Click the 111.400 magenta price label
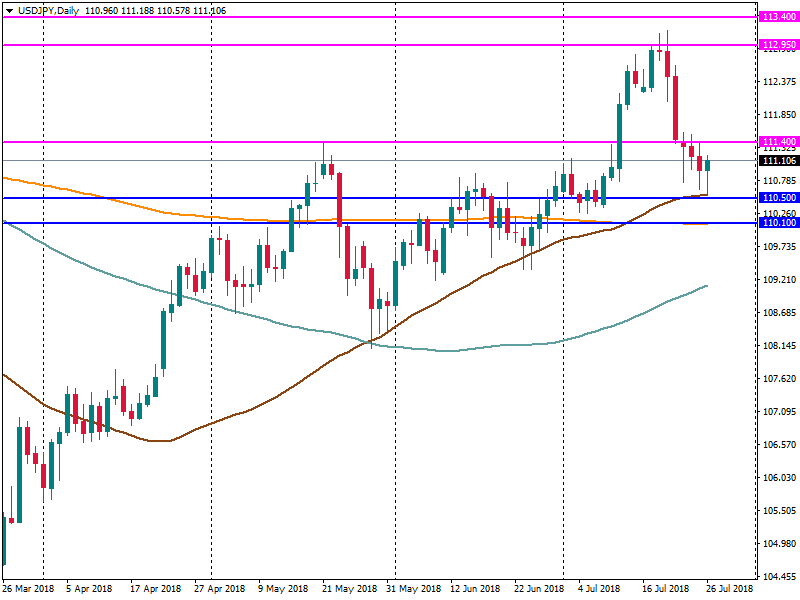Screen dimensions: 800x600 779,142
